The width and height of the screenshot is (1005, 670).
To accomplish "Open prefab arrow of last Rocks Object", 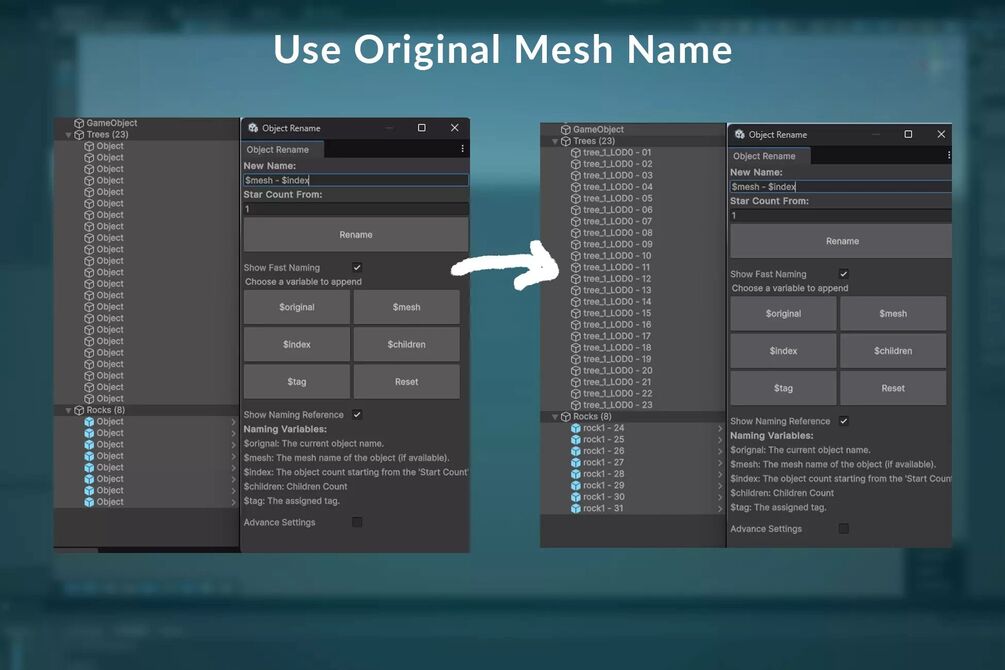I will click(x=233, y=502).
